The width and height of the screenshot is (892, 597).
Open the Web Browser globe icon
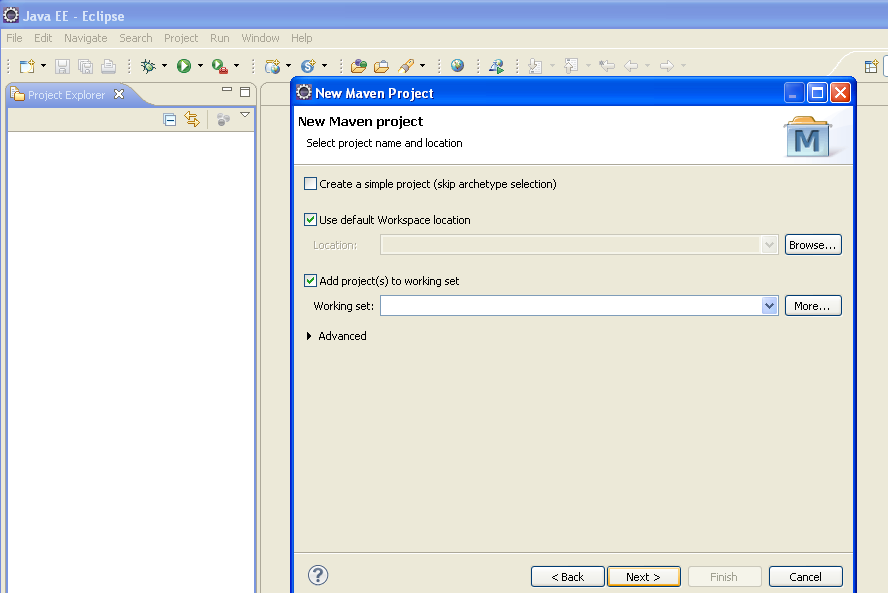point(457,66)
